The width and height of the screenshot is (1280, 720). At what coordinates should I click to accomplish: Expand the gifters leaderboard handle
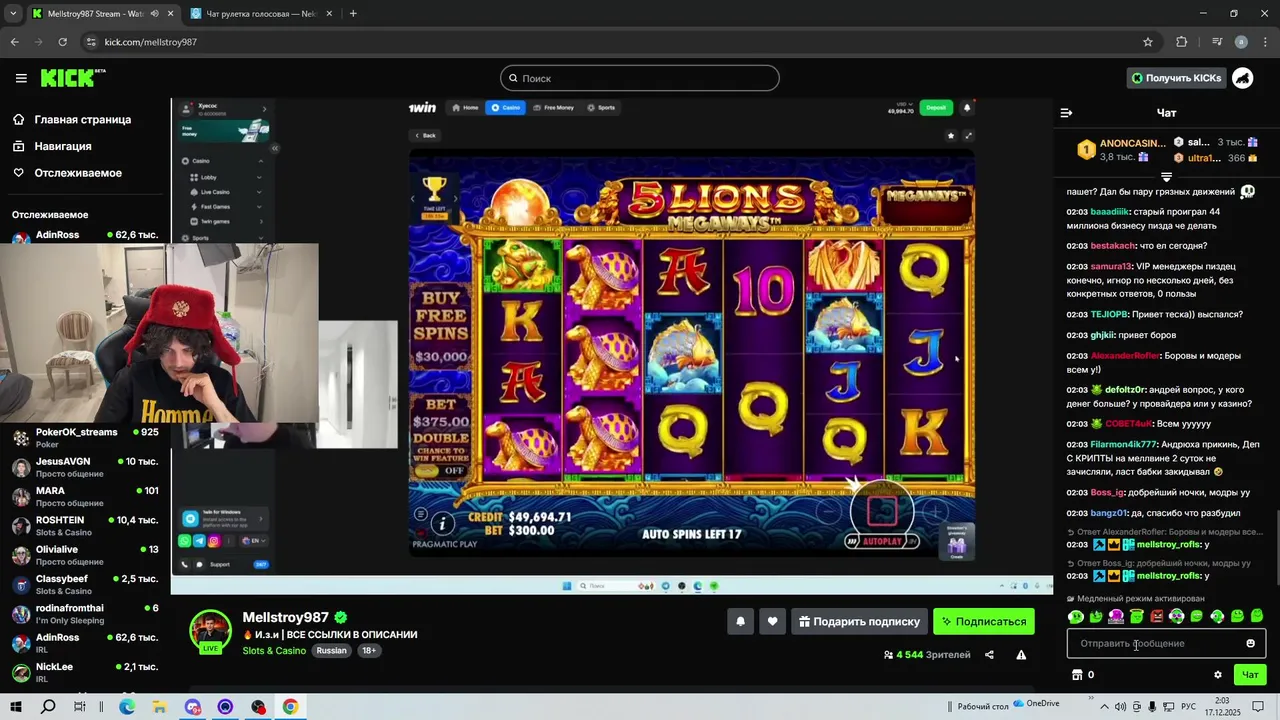pyautogui.click(x=1166, y=177)
